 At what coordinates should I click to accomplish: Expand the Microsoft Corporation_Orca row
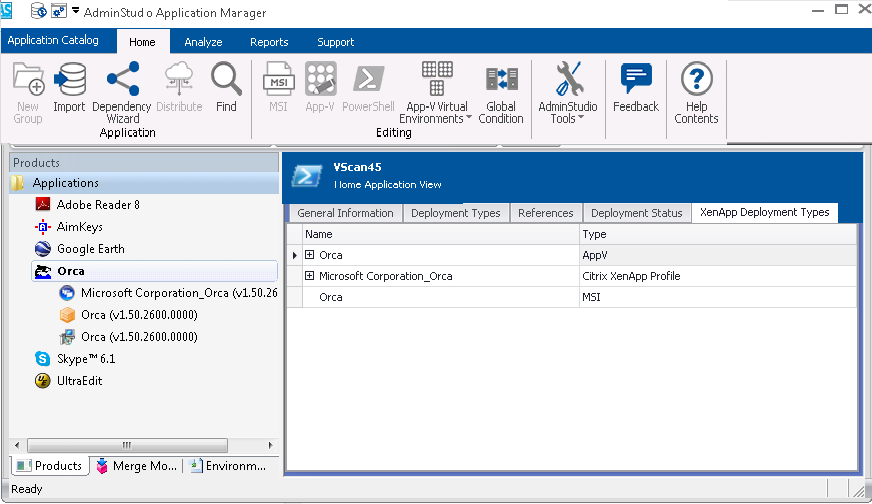[310, 276]
